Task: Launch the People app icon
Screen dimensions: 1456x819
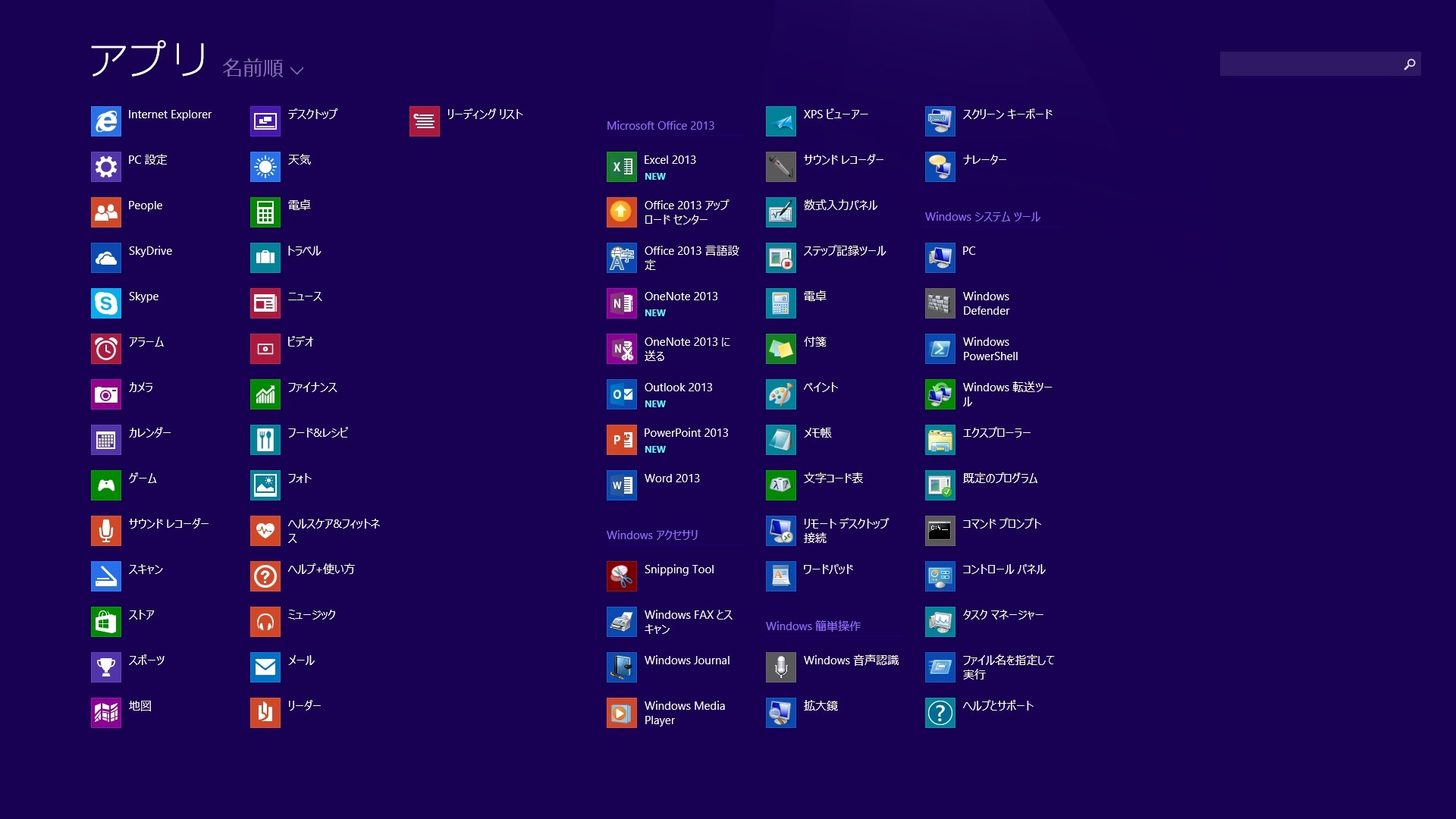Action: point(106,212)
